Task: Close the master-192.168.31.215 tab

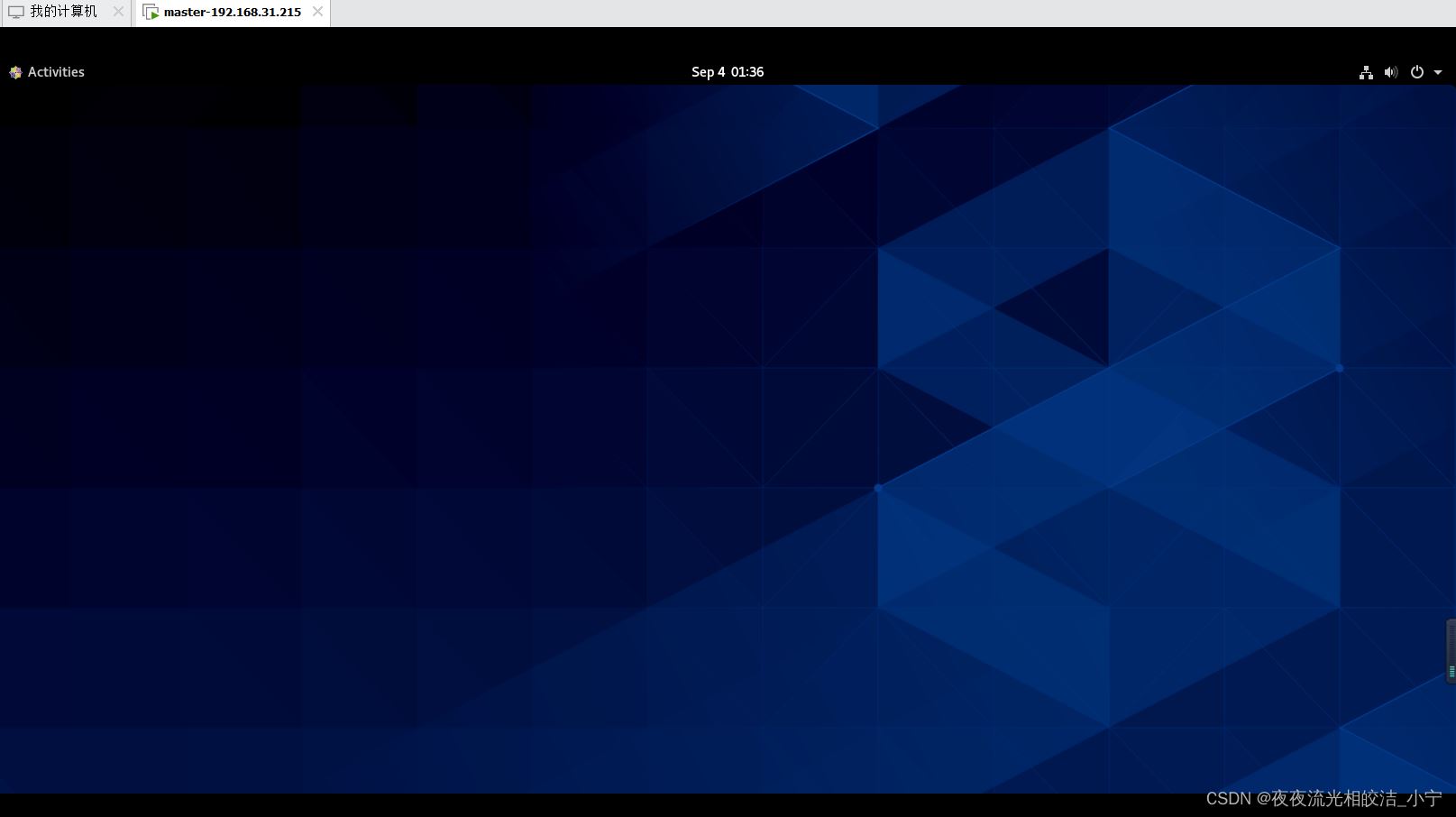Action: click(x=317, y=12)
